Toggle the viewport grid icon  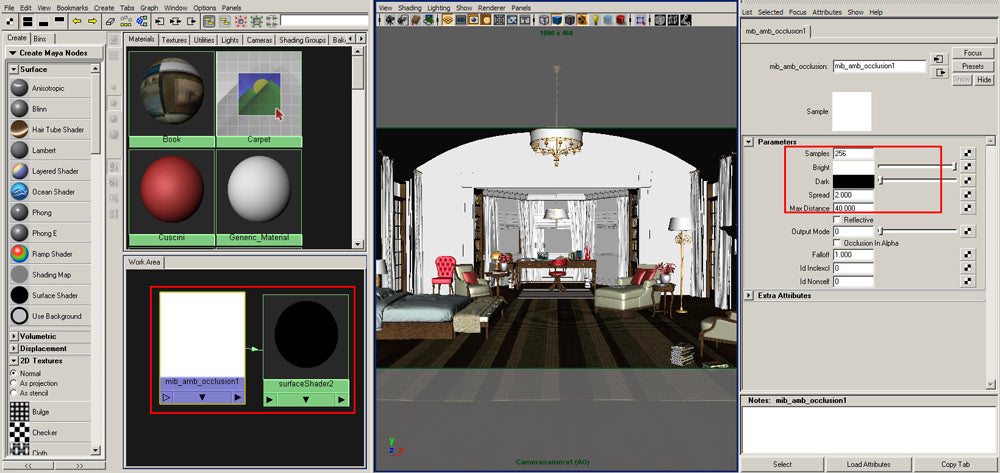448,20
